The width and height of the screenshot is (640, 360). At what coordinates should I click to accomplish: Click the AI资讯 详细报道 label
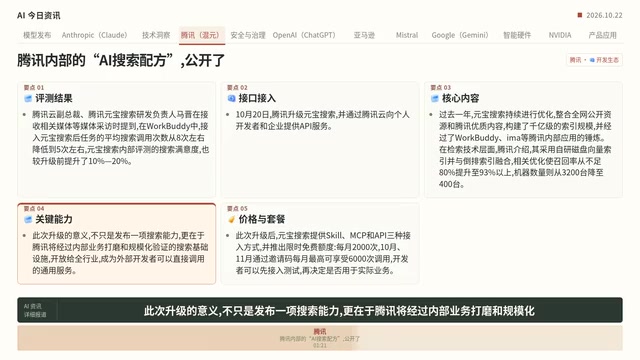click(35, 310)
